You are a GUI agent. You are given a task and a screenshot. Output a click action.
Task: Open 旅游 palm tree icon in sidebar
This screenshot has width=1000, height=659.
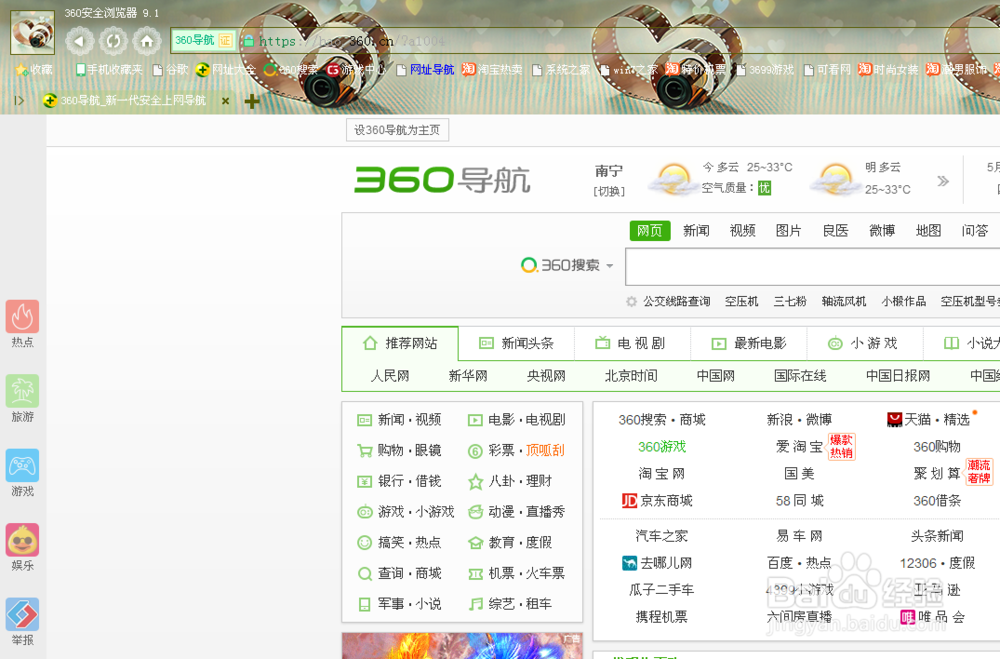(22, 391)
